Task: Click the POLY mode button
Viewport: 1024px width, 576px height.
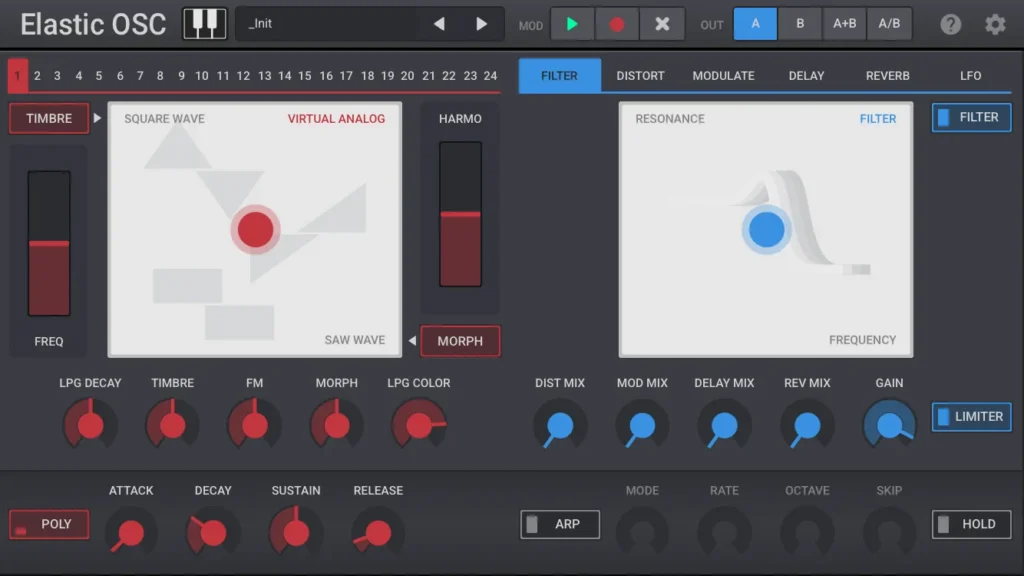Action: [49, 524]
